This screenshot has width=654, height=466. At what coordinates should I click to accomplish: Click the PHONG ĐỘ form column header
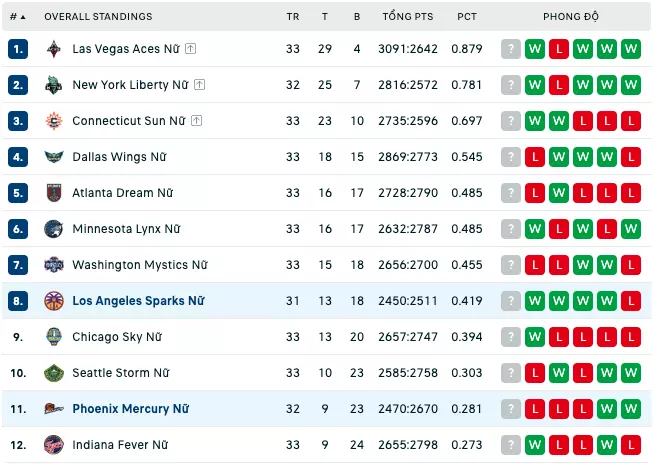click(x=571, y=17)
